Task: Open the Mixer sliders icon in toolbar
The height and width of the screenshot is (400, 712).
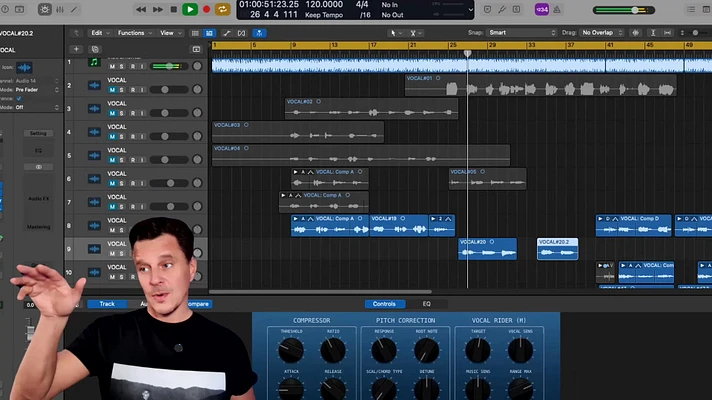Action: pos(60,10)
